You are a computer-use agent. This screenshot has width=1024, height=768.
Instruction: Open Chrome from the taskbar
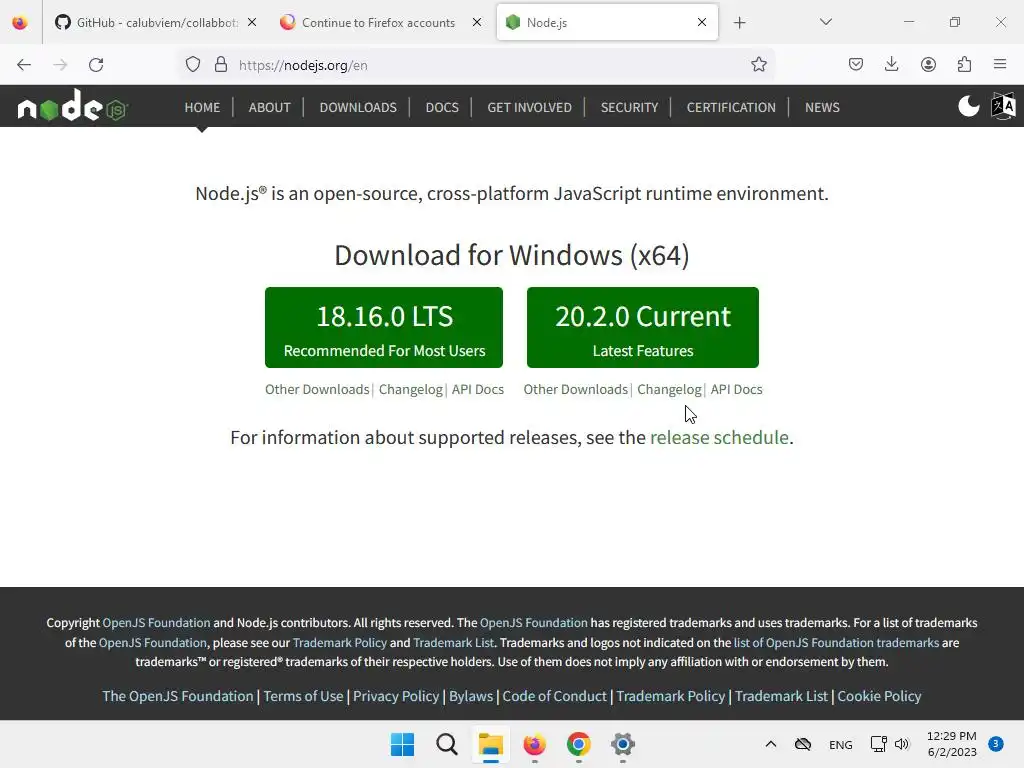pyautogui.click(x=579, y=744)
